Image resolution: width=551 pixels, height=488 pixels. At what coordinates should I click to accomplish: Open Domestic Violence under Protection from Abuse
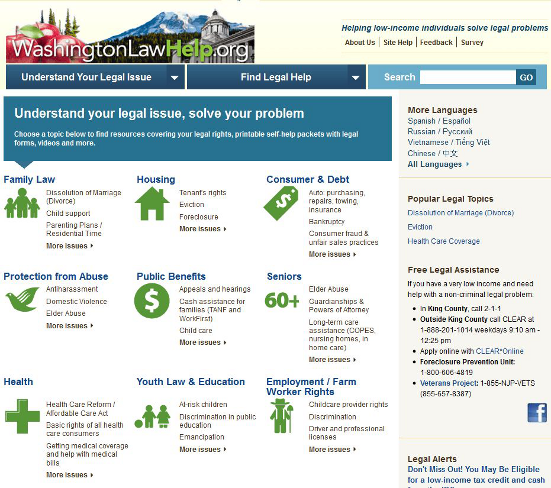[76, 301]
